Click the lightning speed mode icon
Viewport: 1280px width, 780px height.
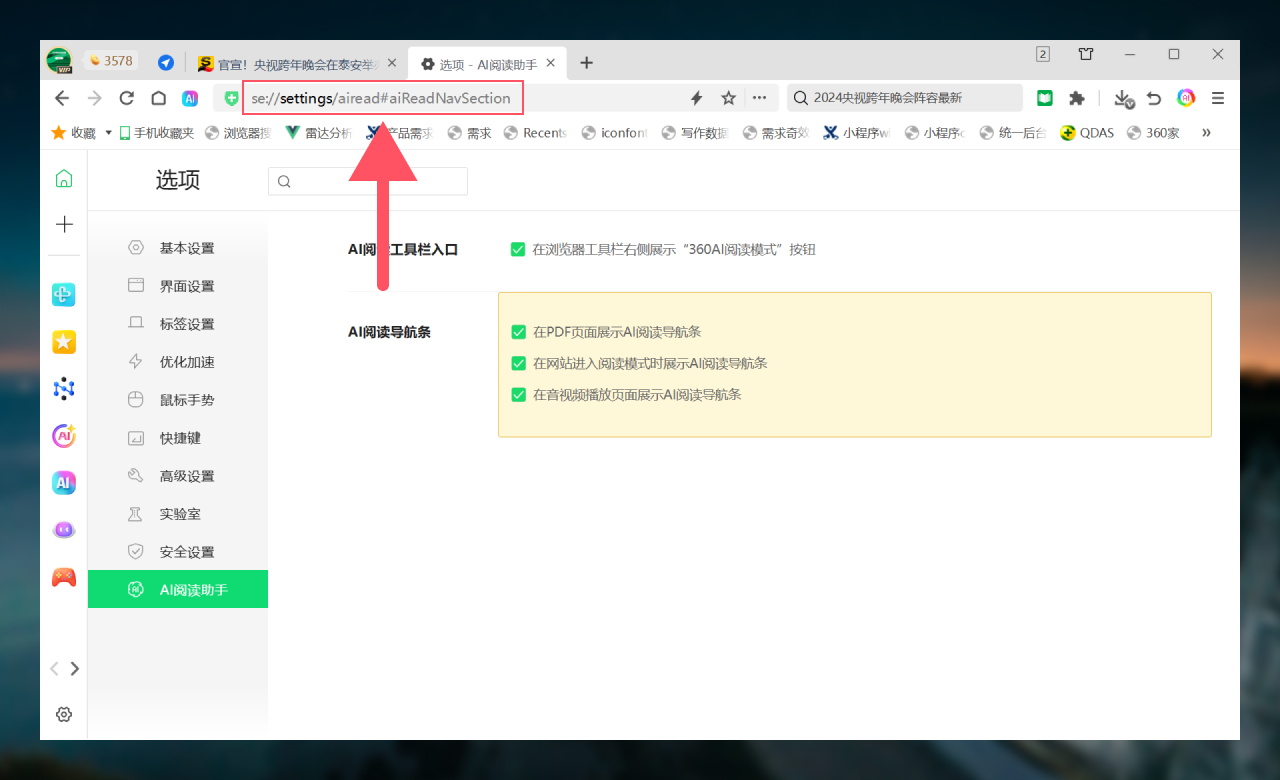point(697,98)
